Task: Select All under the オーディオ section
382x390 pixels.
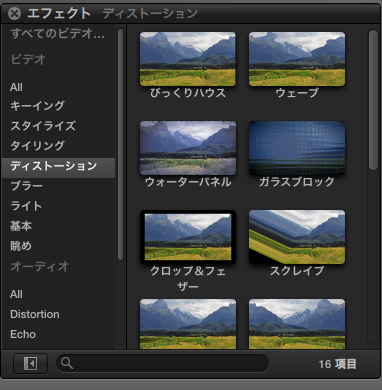Action: pyautogui.click(x=16, y=294)
